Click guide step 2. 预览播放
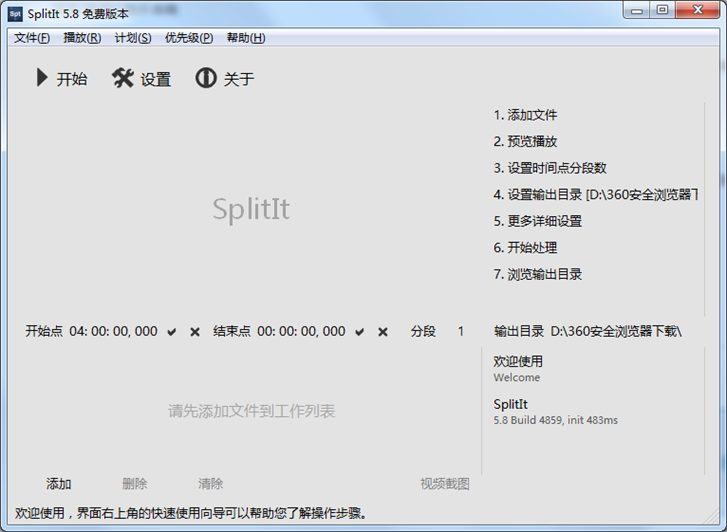Image resolution: width=727 pixels, height=532 pixels. coord(525,141)
